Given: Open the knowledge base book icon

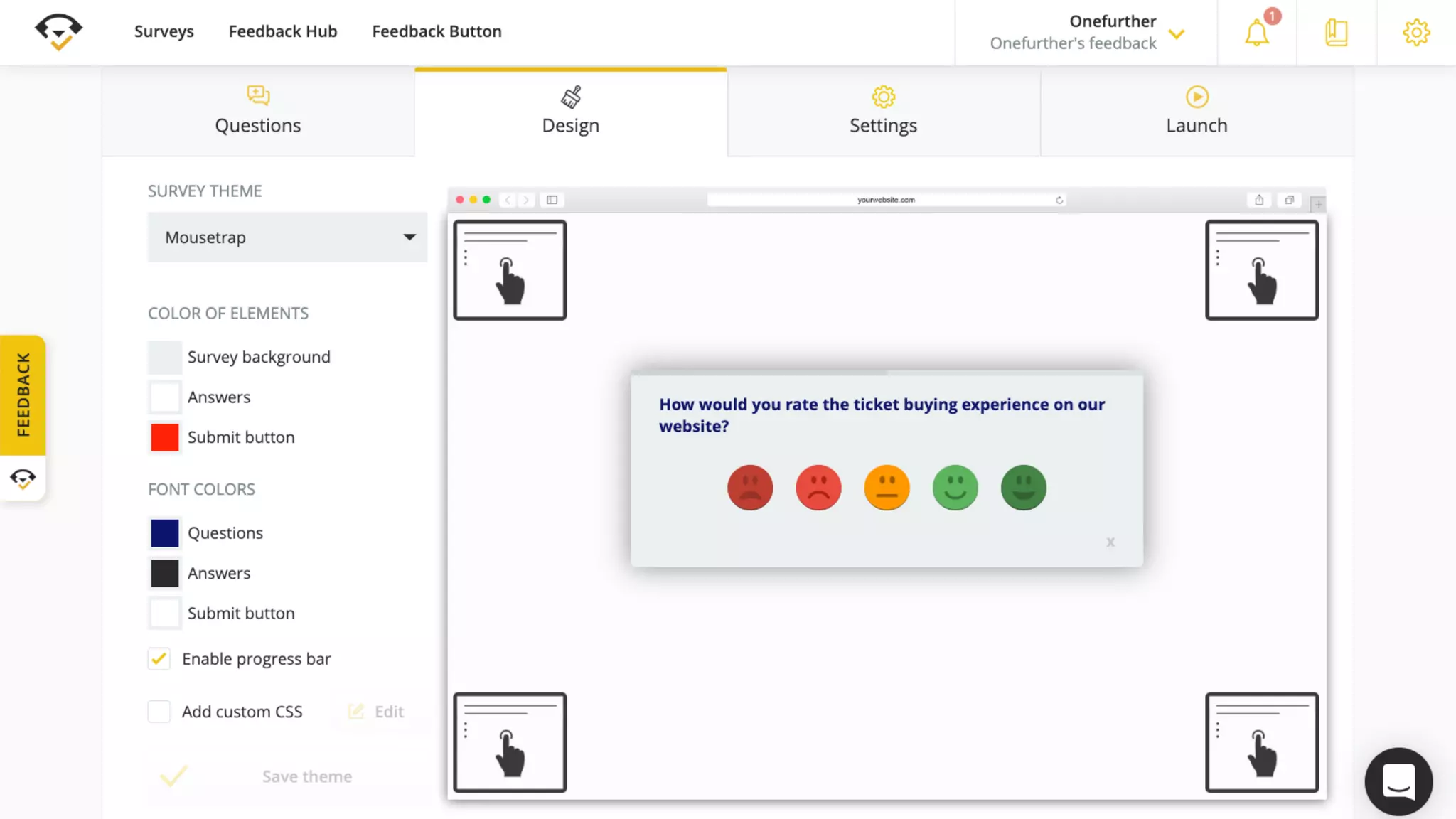Looking at the screenshot, I should pyautogui.click(x=1336, y=33).
